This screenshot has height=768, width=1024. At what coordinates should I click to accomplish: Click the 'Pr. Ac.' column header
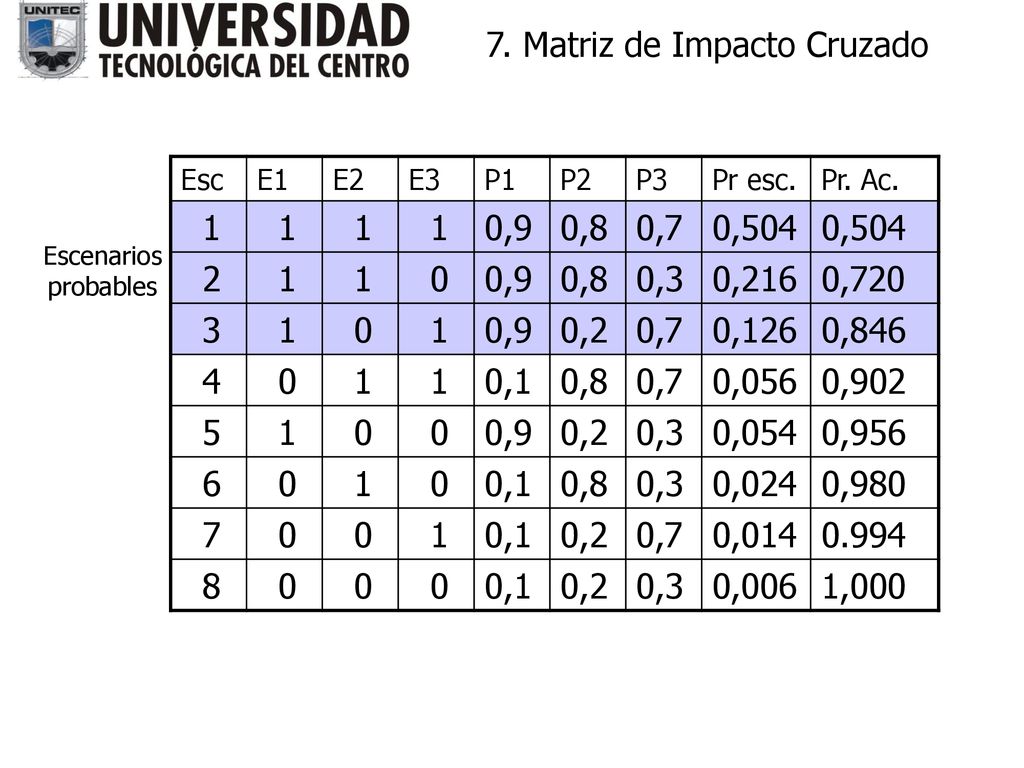click(x=874, y=180)
